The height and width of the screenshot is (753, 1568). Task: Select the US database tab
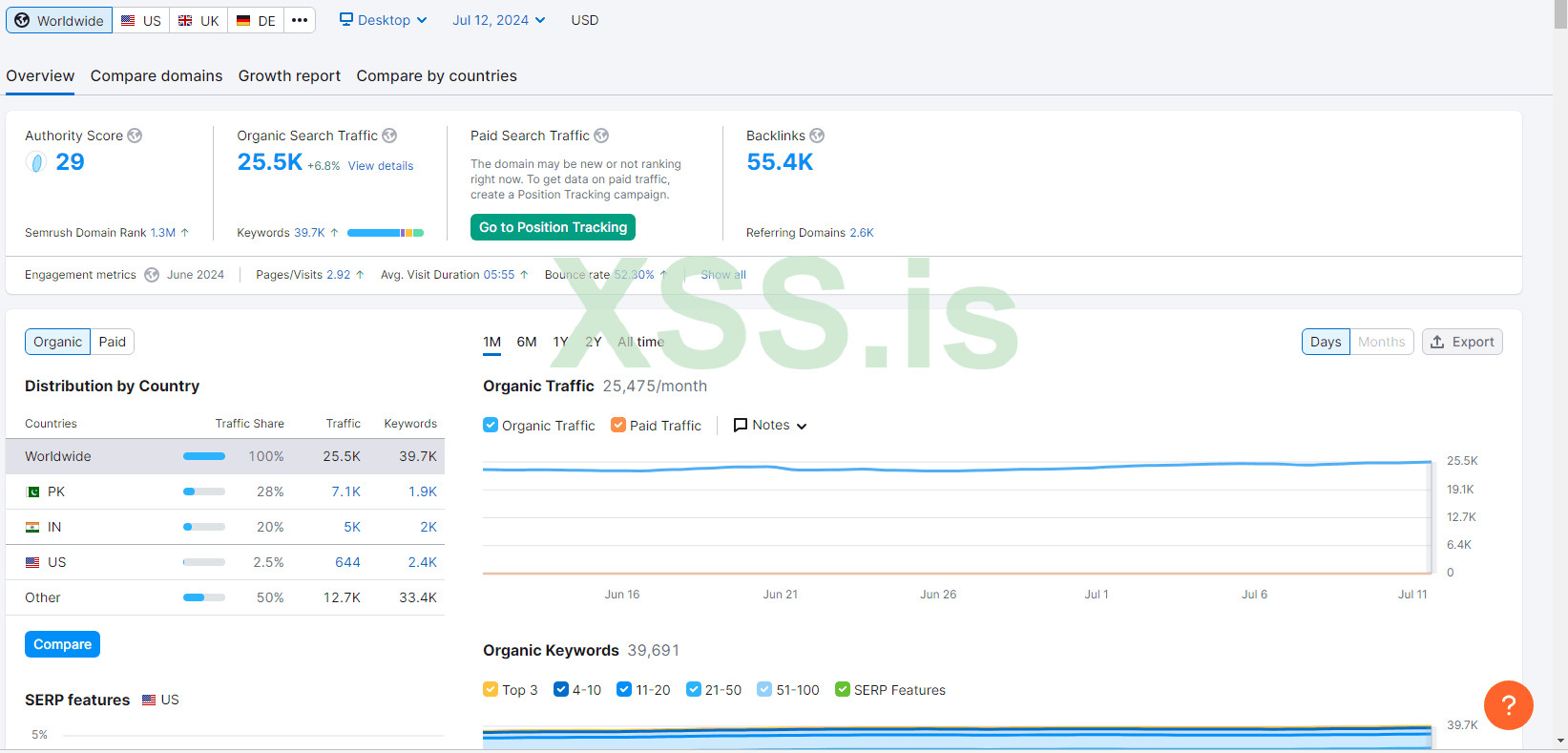click(x=141, y=20)
